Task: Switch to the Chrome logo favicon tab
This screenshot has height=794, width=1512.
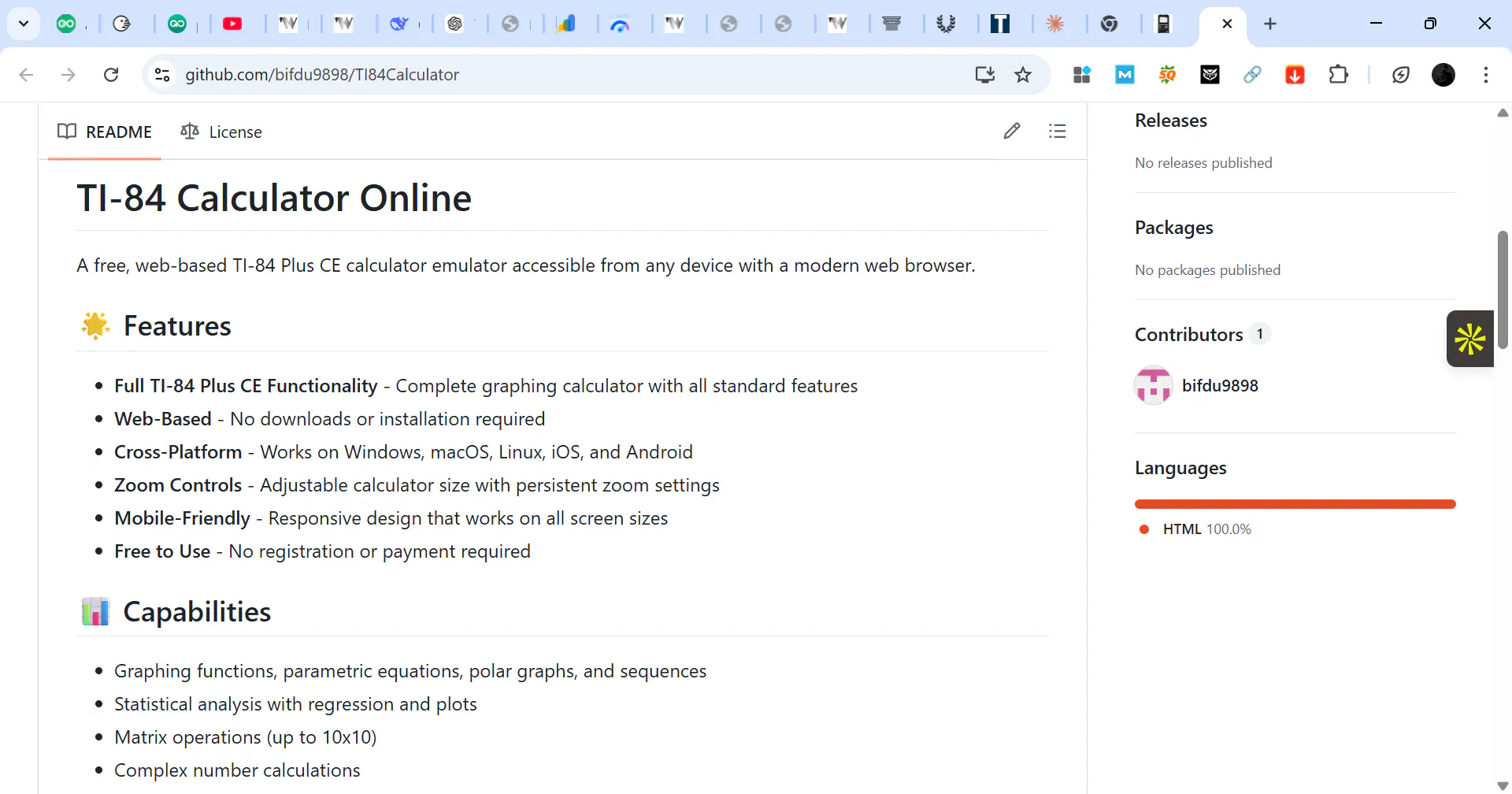Action: click(1110, 24)
